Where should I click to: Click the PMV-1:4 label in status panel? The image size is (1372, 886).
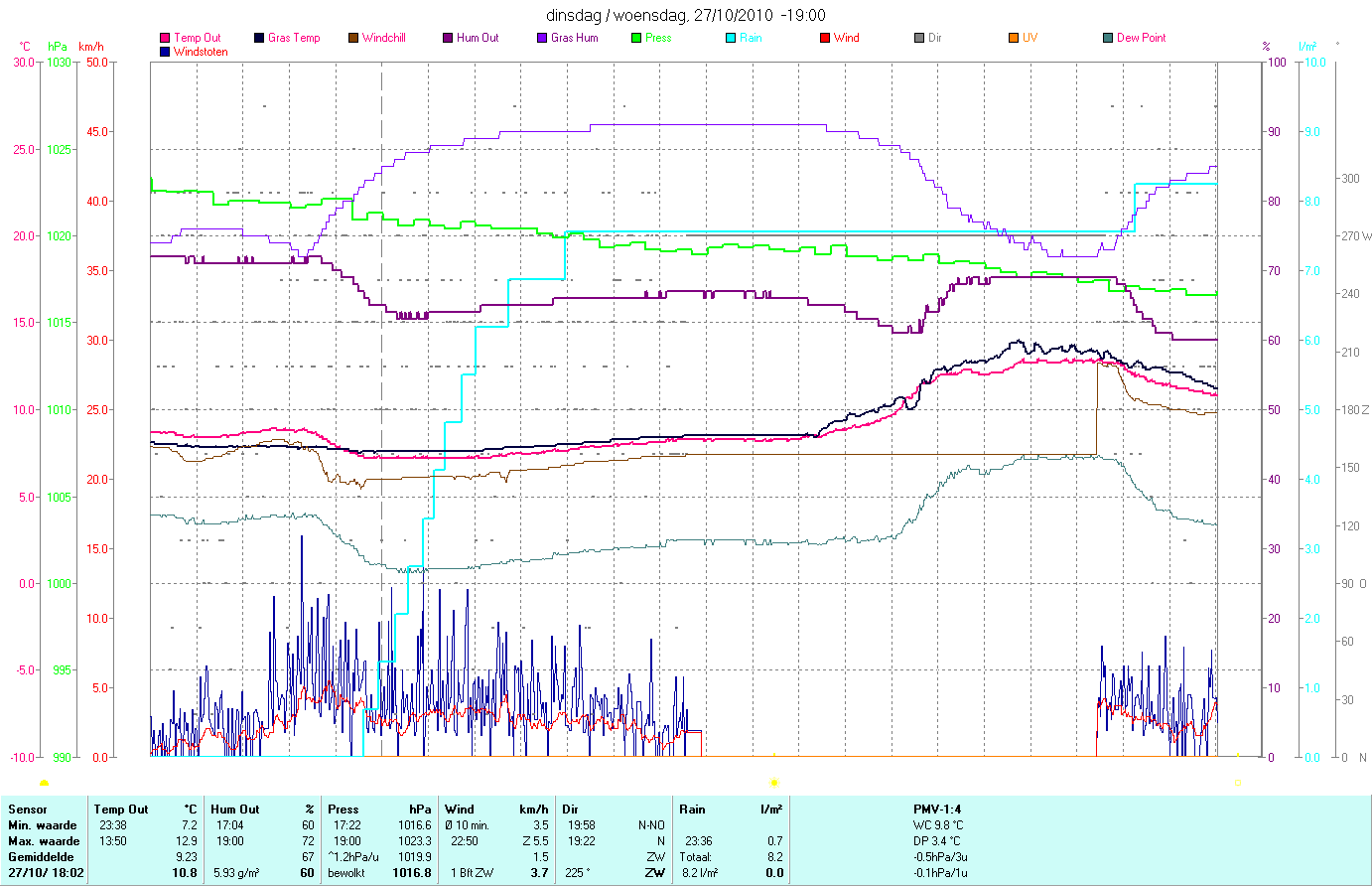point(937,810)
